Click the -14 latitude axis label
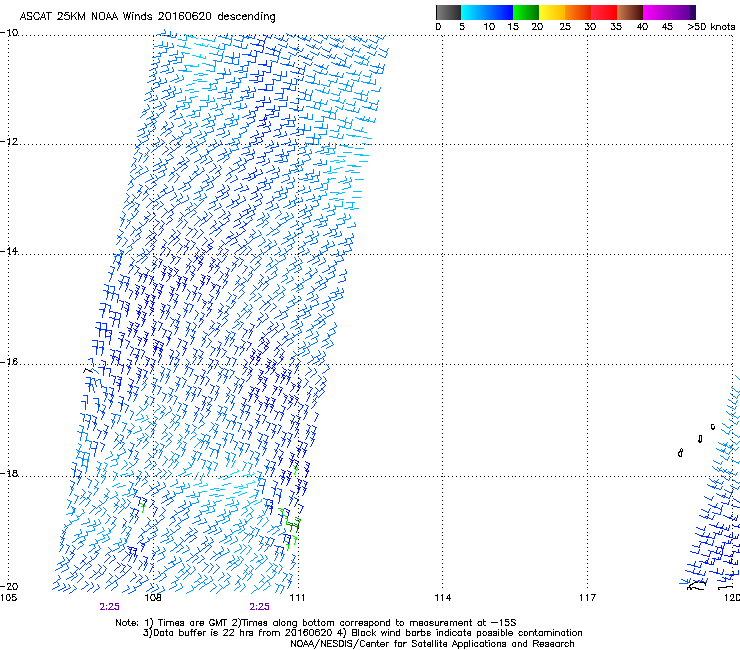740x650 pixels. pos(9,252)
